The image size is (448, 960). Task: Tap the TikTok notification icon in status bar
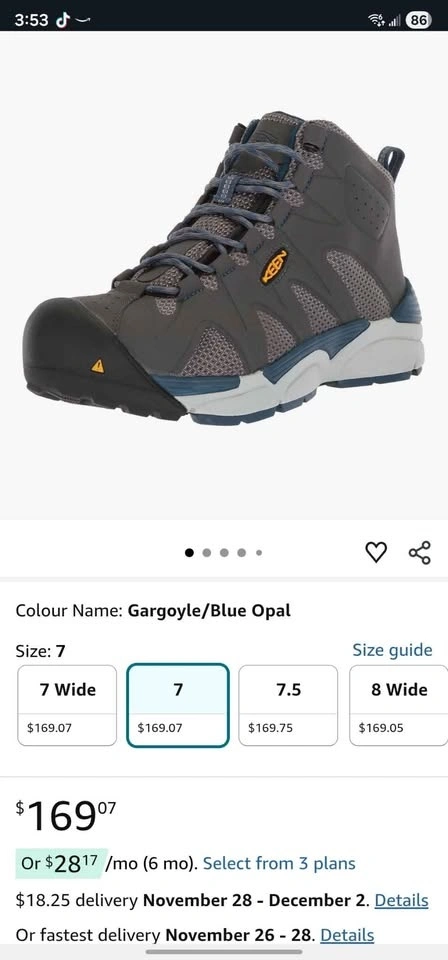(x=62, y=20)
